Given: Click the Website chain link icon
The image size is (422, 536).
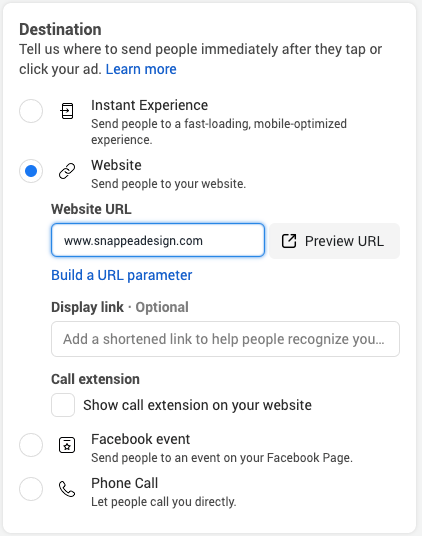Looking at the screenshot, I should [x=67, y=171].
